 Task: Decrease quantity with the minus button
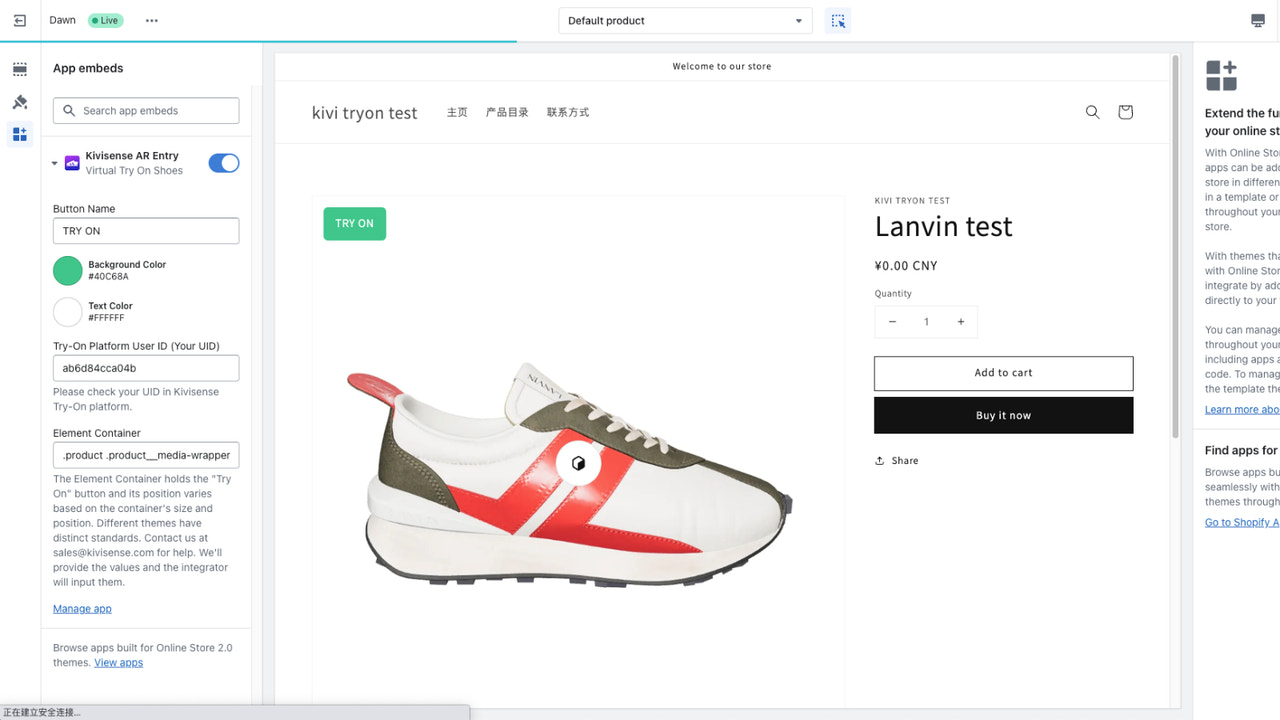pyautogui.click(x=892, y=322)
